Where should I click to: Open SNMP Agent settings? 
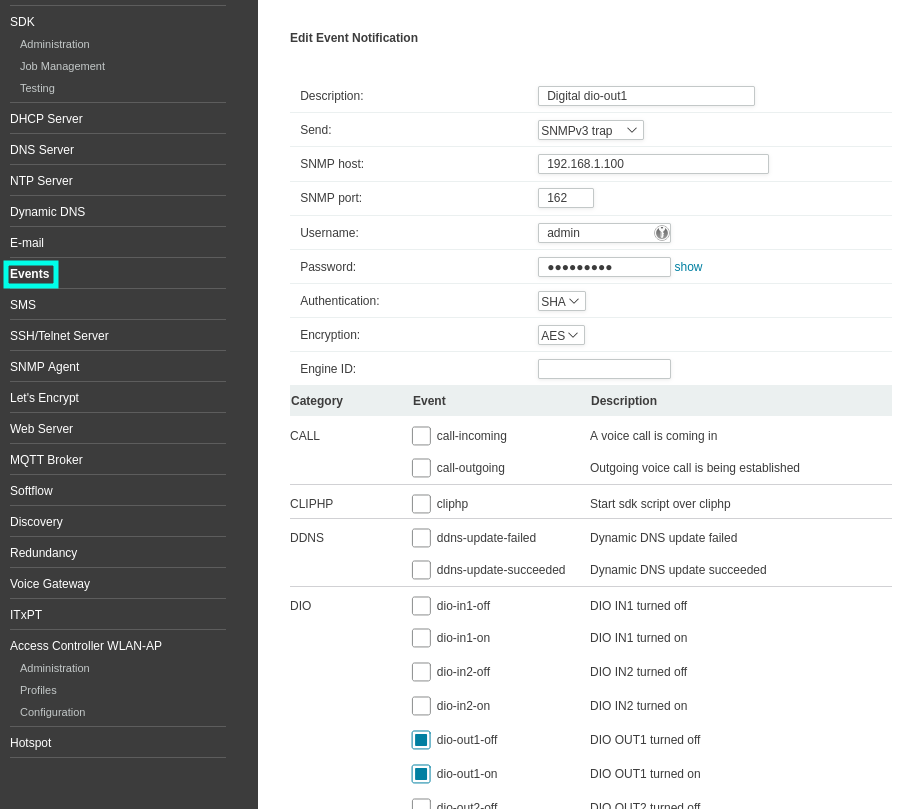44,367
